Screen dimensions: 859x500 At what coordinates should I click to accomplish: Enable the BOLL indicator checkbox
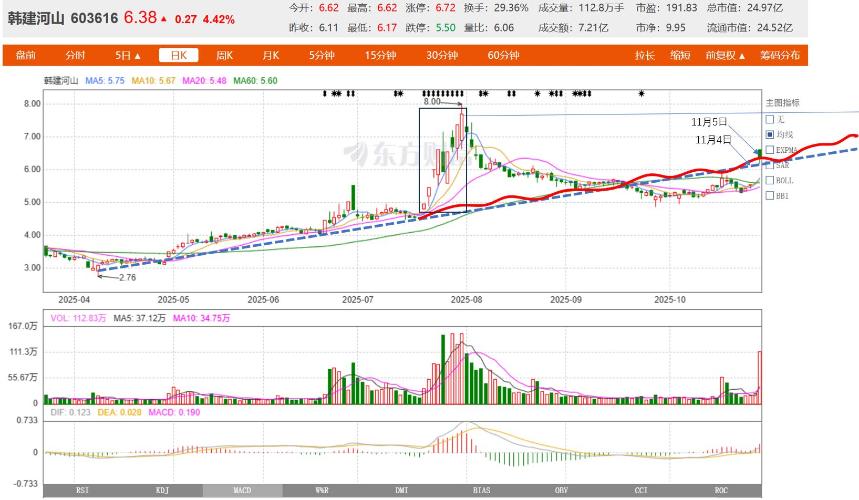click(770, 180)
